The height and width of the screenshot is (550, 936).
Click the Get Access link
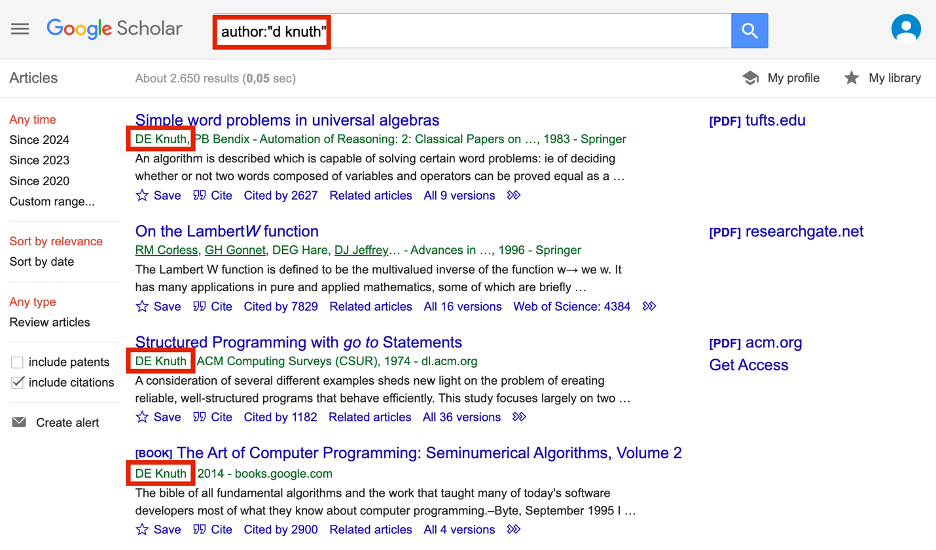coord(749,365)
